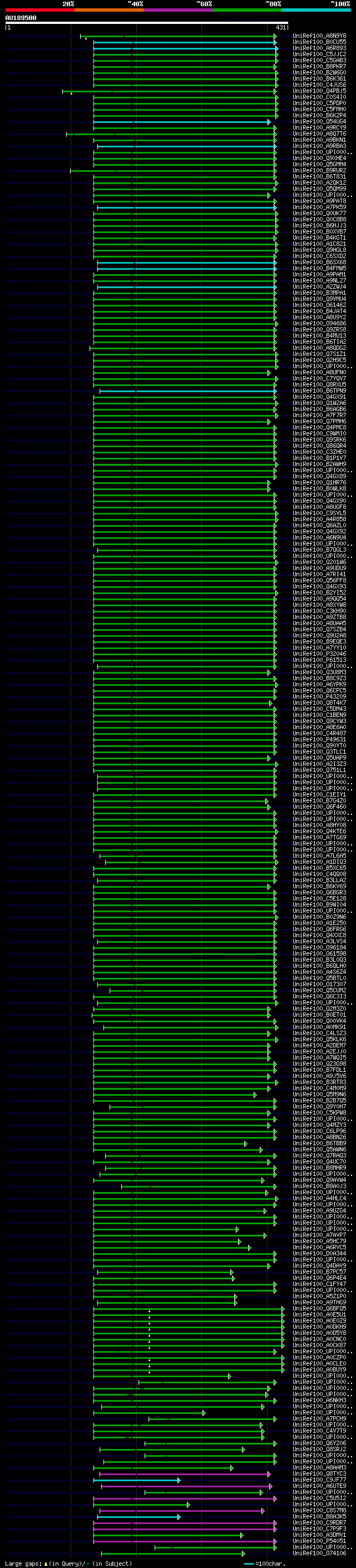The image size is (356, 1568).
Task: Click the green ~80% legend segment
Action: 247,10
